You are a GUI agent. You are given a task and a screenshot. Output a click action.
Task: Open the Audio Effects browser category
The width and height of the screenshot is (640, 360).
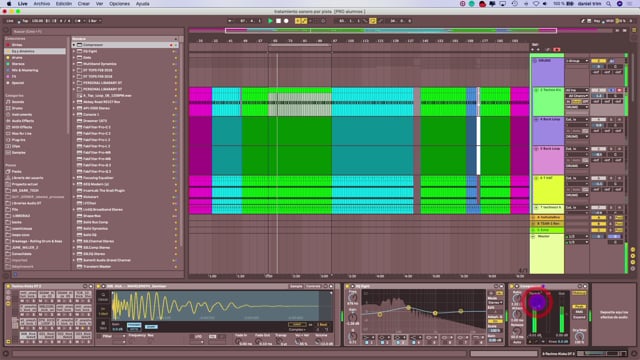coord(22,121)
